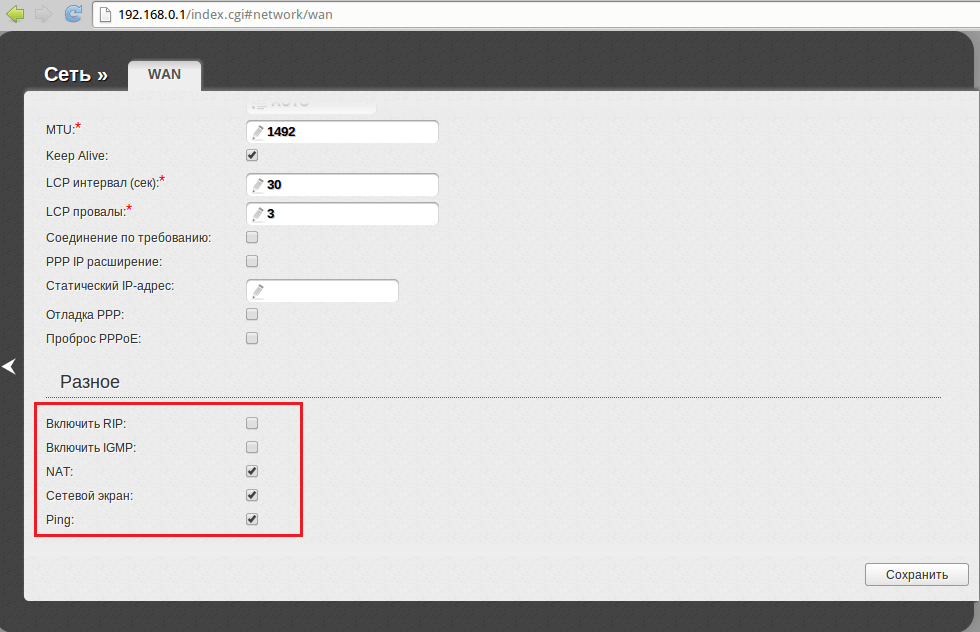Enable Соединение по требованию checkbox
This screenshot has height=632, width=980.
tap(252, 238)
